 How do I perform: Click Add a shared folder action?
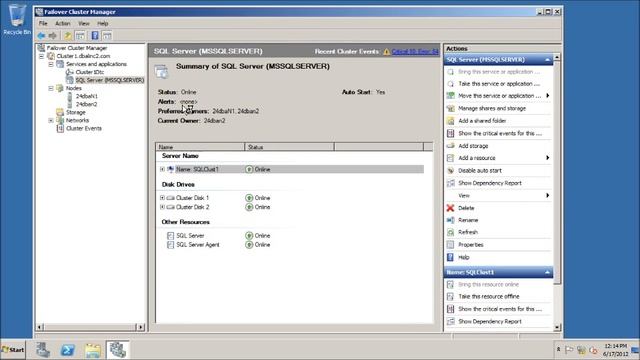pos(482,121)
